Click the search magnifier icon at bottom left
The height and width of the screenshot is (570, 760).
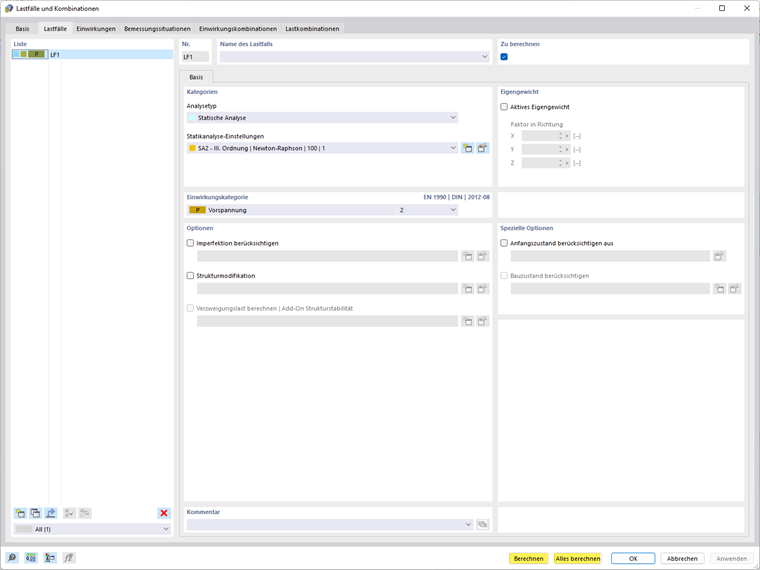coord(12,558)
